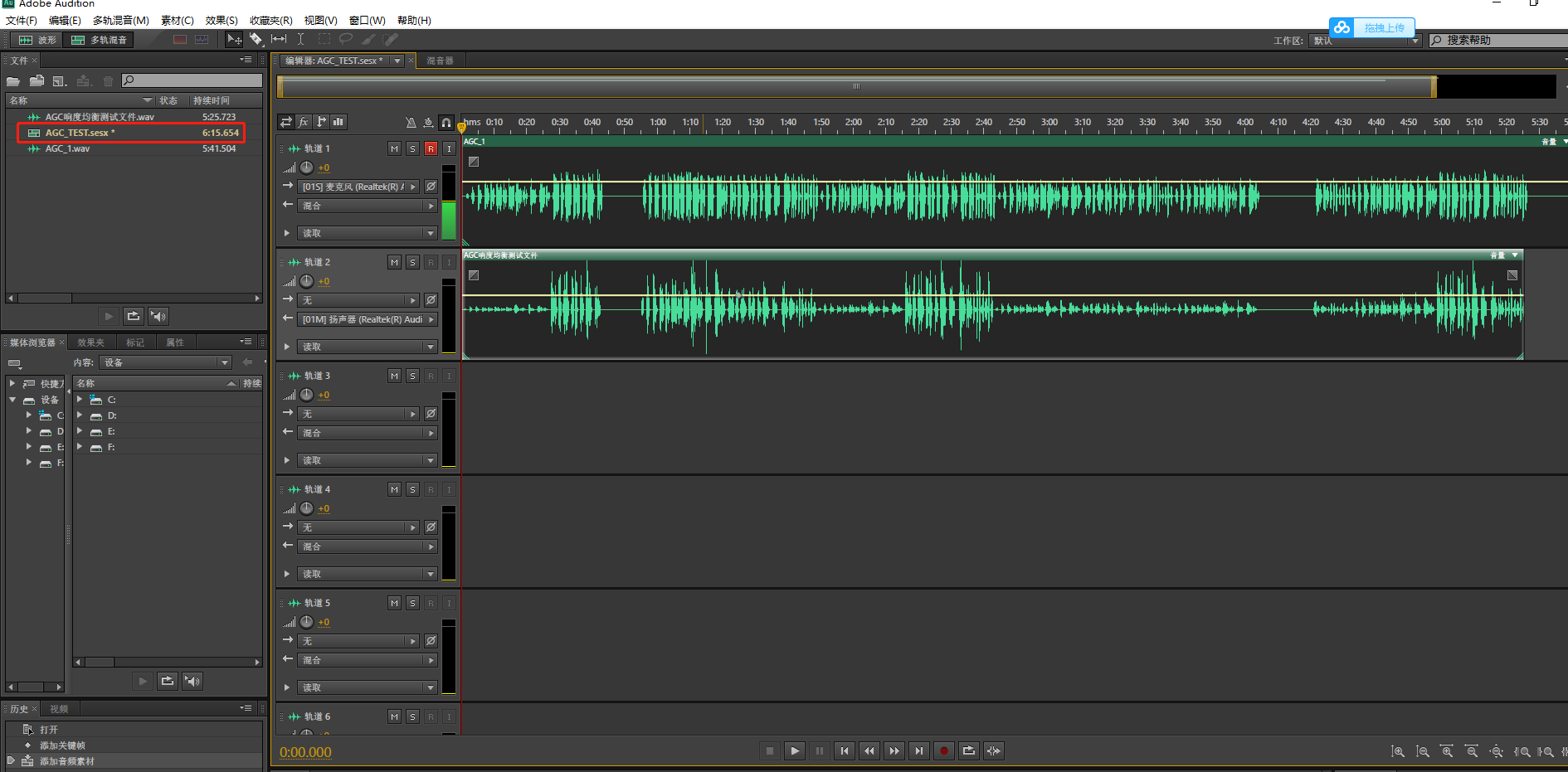Click the polarity reverse icon on Track 1

(431, 187)
